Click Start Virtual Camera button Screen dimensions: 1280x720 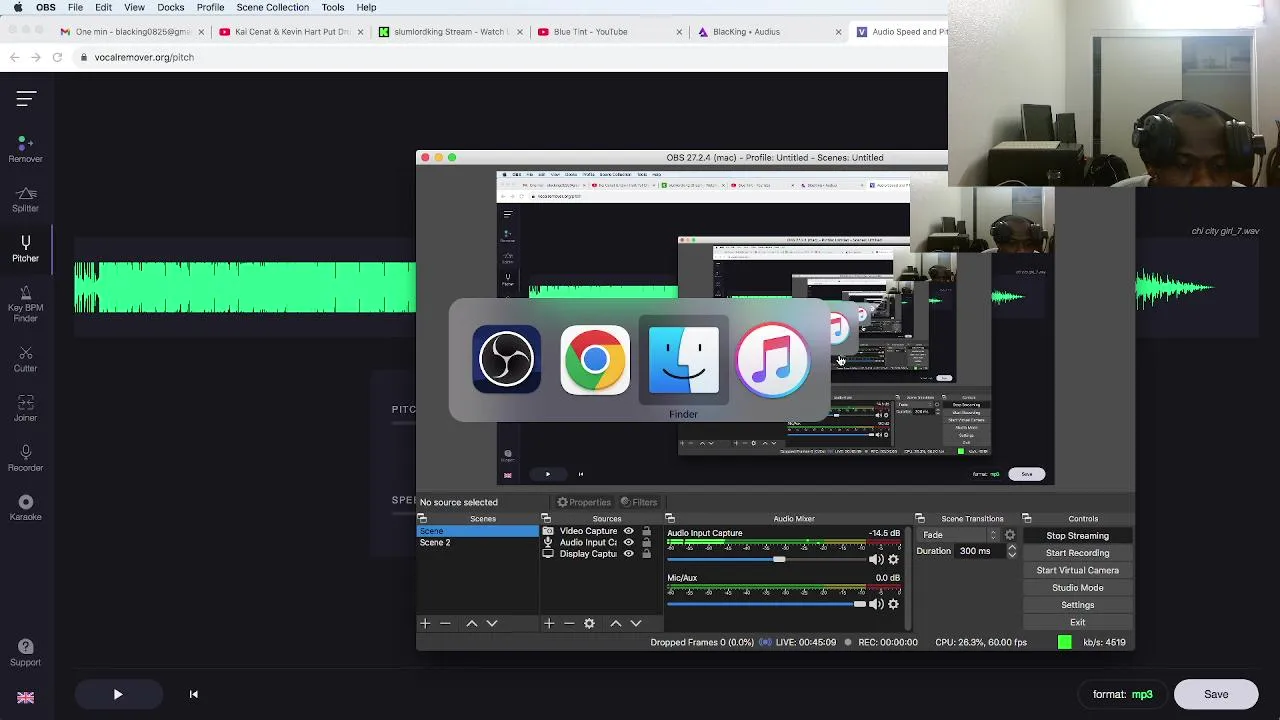click(x=1077, y=570)
